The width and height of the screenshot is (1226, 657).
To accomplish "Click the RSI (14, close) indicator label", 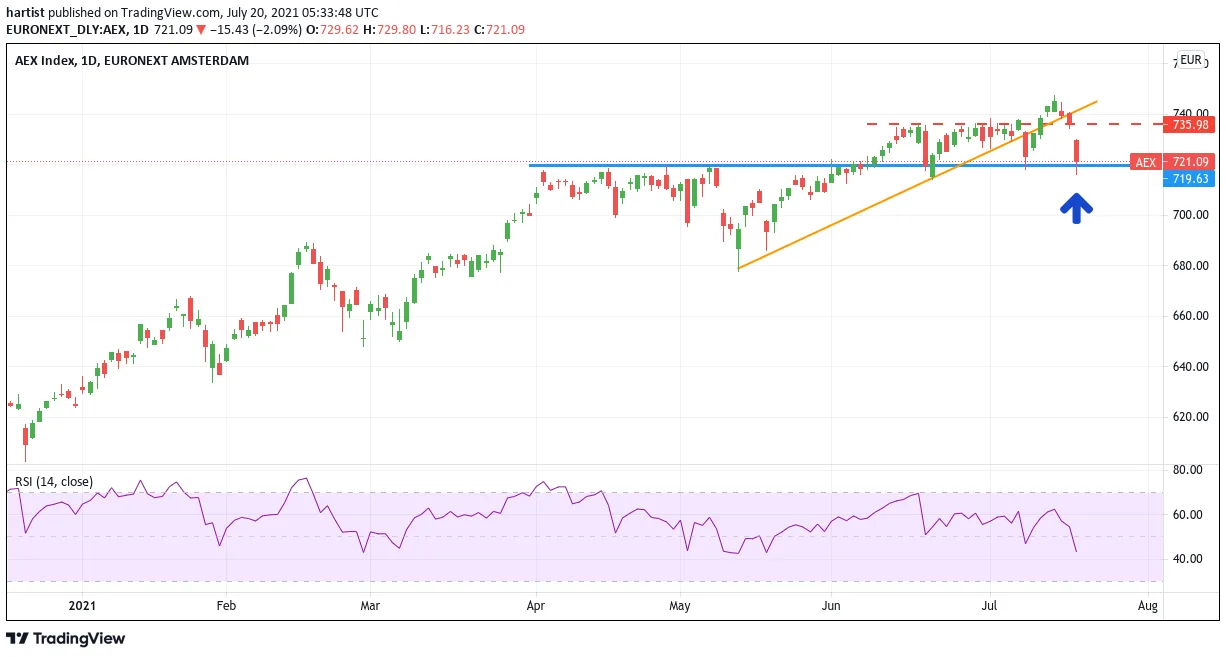I will pyautogui.click(x=53, y=482).
